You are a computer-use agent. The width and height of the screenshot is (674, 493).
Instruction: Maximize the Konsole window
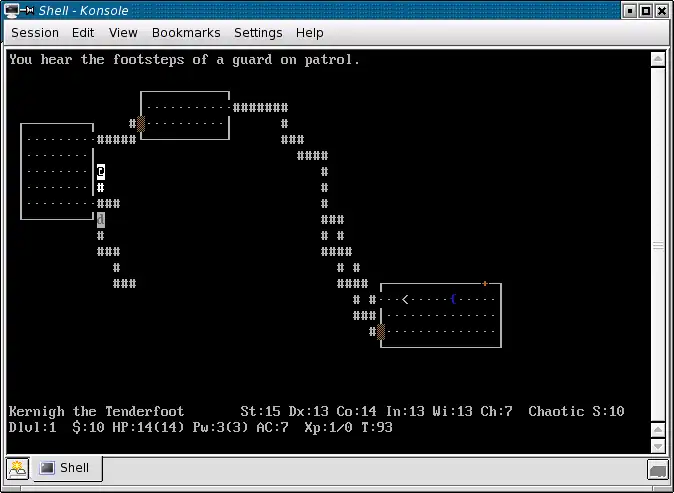tap(645, 11)
